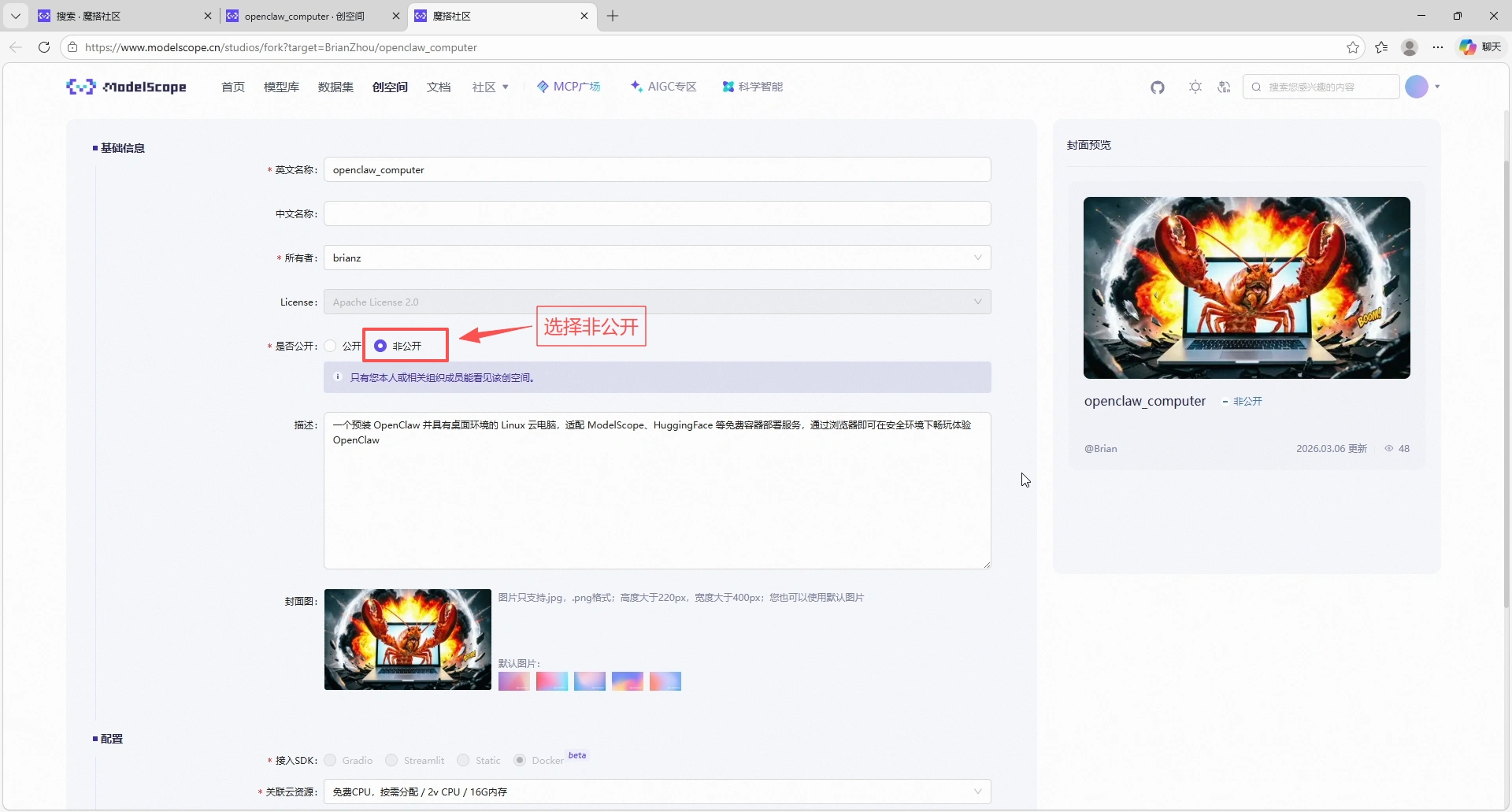Close the openclaw_computer · 创空间 tab
Image resolution: width=1512 pixels, height=812 pixels.
(395, 16)
